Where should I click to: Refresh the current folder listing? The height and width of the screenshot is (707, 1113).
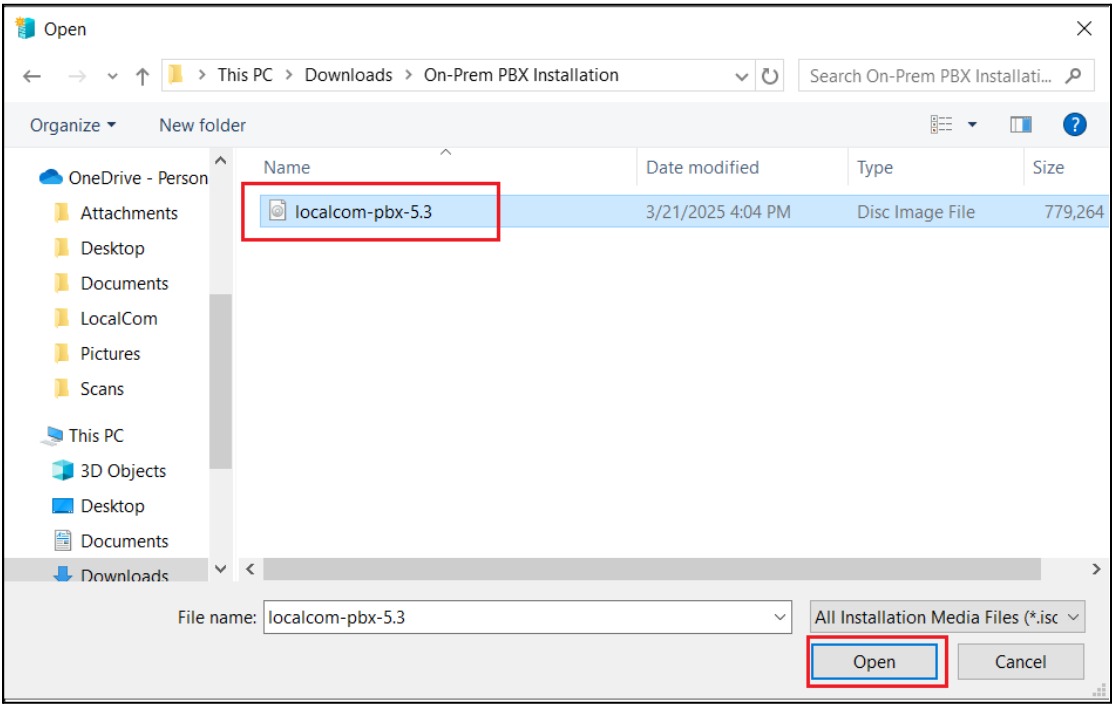(771, 76)
